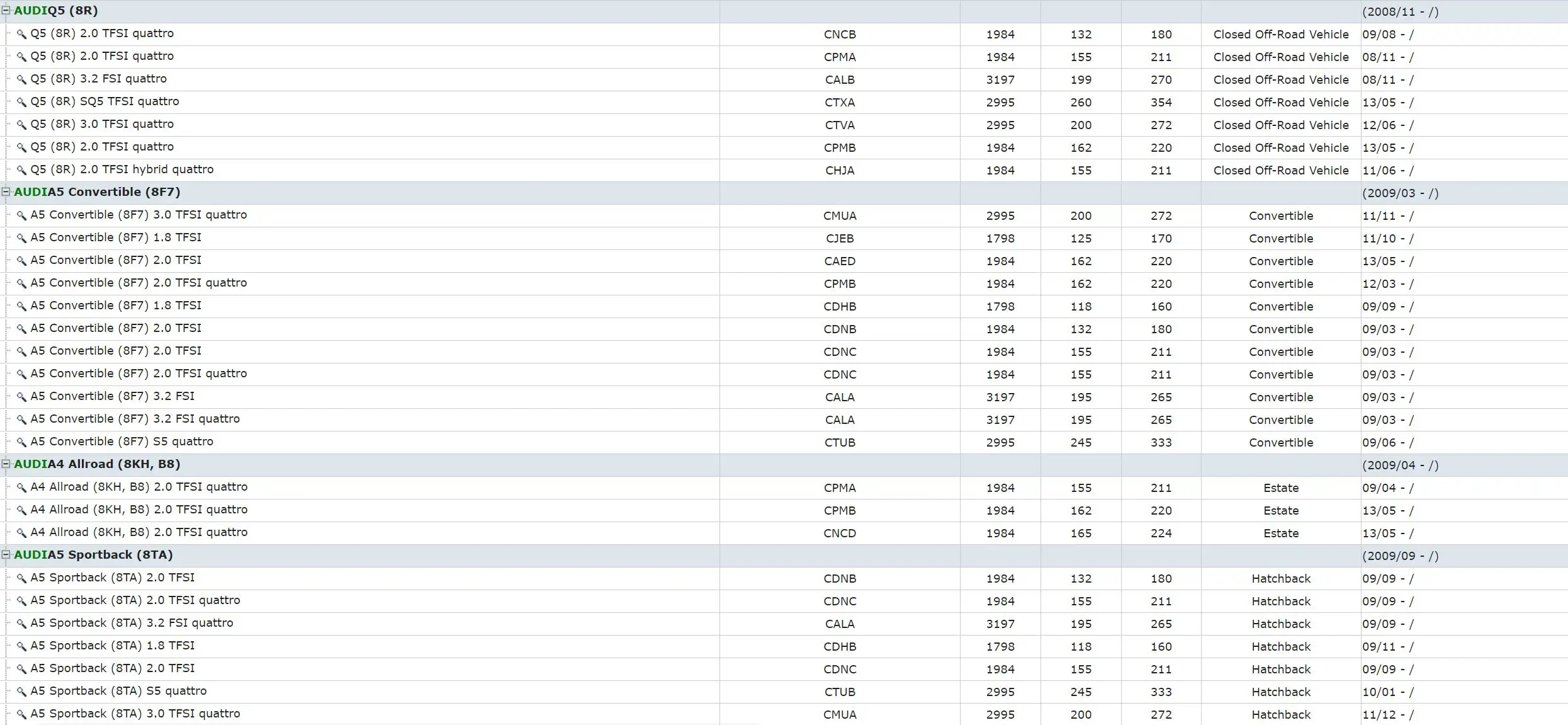Click the 260 kW value

[1081, 103]
